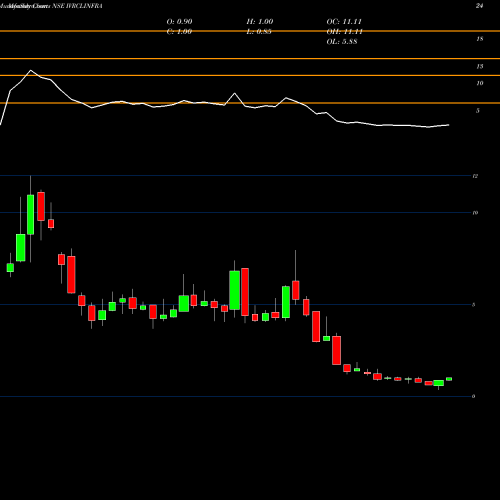Image resolution: width=500 pixels, height=500 pixels.
Task: Click the OC: 11.11 reading
Action: click(x=344, y=22)
